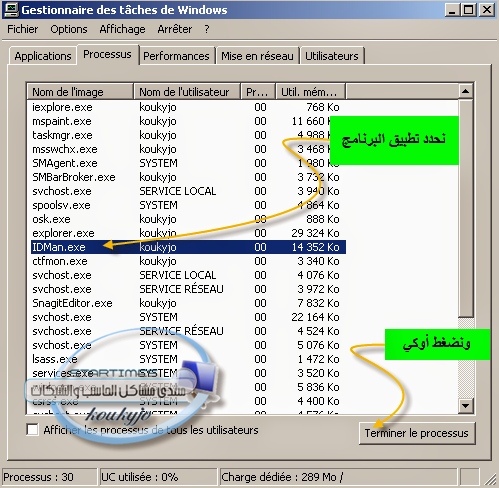This screenshot has width=499, height=488.
Task: Sort by Util. mém... column header
Action: click(x=310, y=92)
